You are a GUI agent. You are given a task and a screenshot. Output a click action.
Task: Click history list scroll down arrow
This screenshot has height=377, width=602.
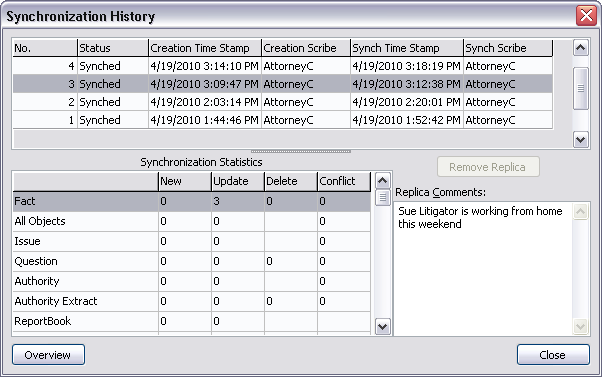coord(580,140)
